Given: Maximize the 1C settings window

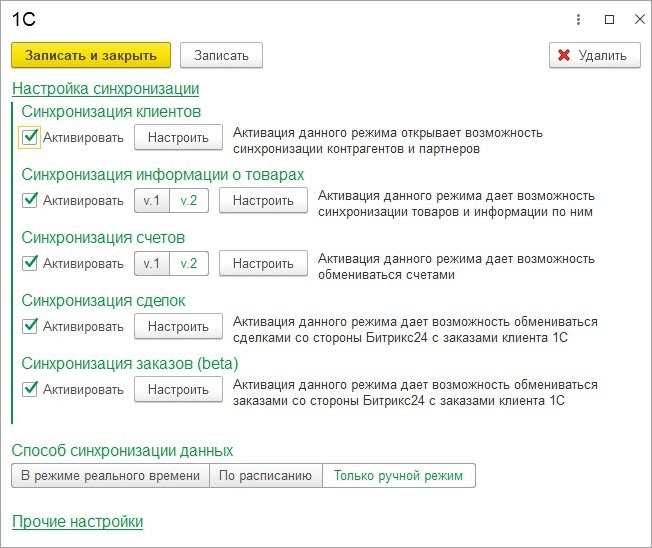Looking at the screenshot, I should pyautogui.click(x=609, y=19).
